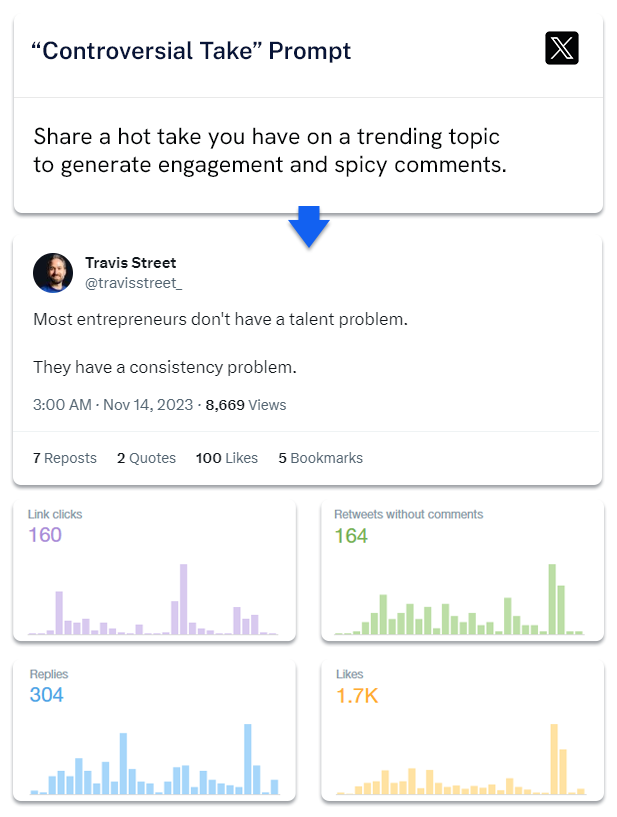Select the Likes 1.7K value
Screen dimensions: 617x817
pos(357,696)
